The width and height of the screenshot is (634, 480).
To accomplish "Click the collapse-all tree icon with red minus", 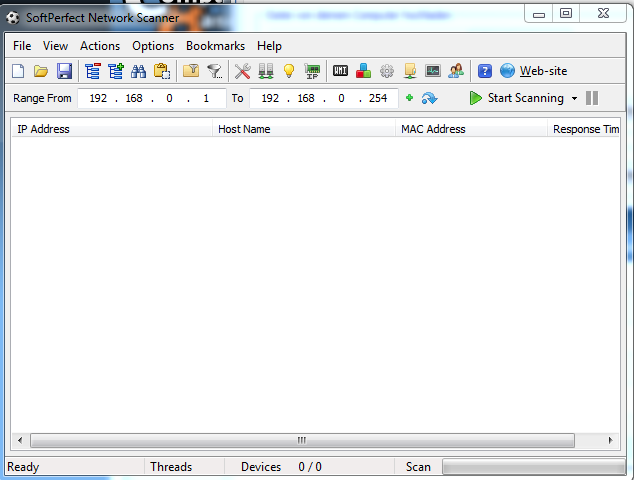I will tap(93, 71).
